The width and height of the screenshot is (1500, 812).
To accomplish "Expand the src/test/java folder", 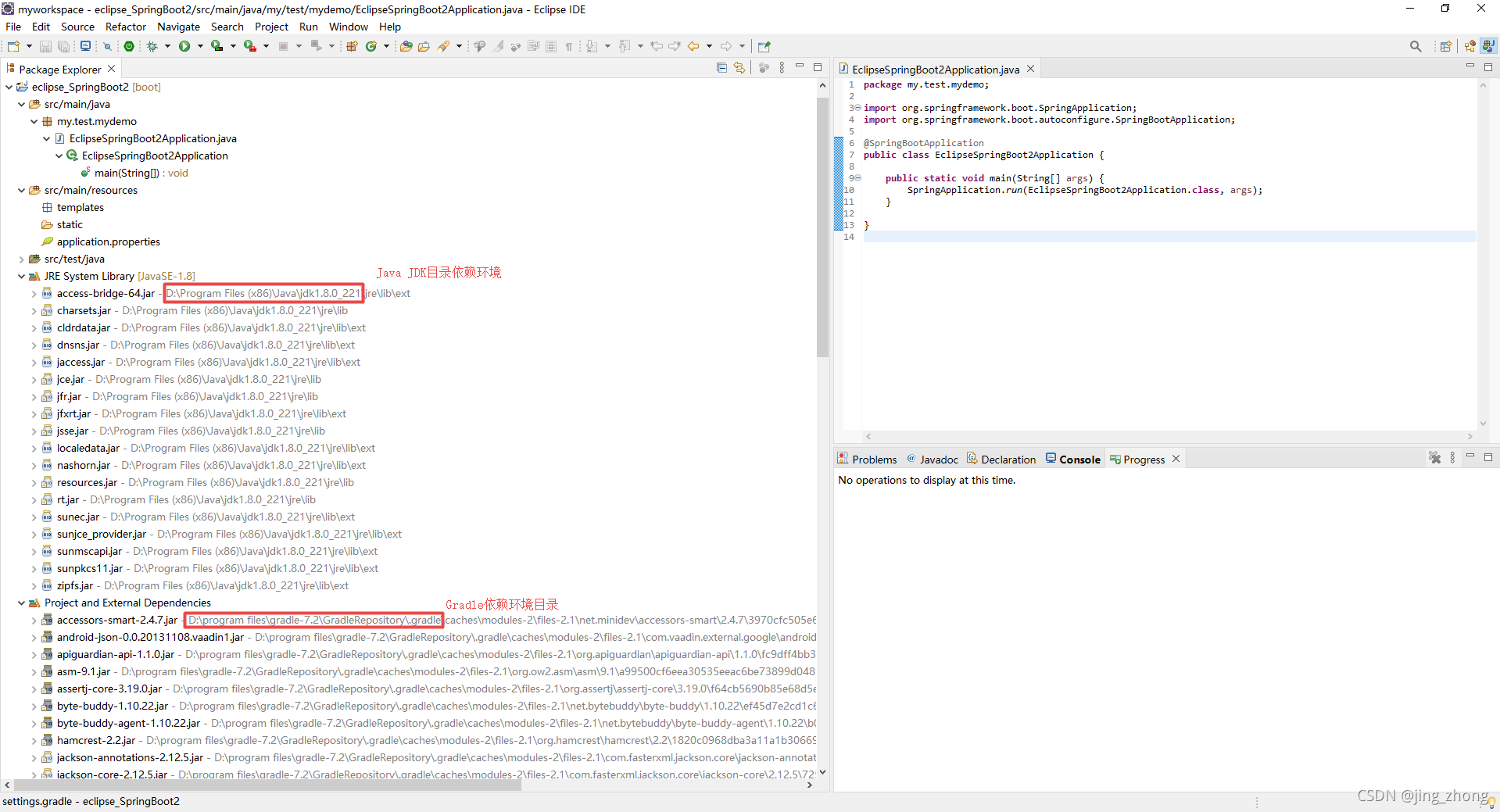I will click(x=22, y=259).
